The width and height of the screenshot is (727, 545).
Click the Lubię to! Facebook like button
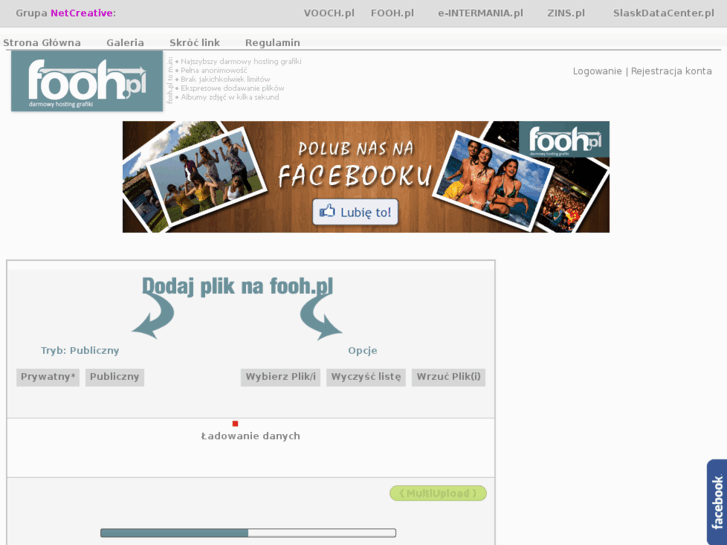(x=355, y=212)
